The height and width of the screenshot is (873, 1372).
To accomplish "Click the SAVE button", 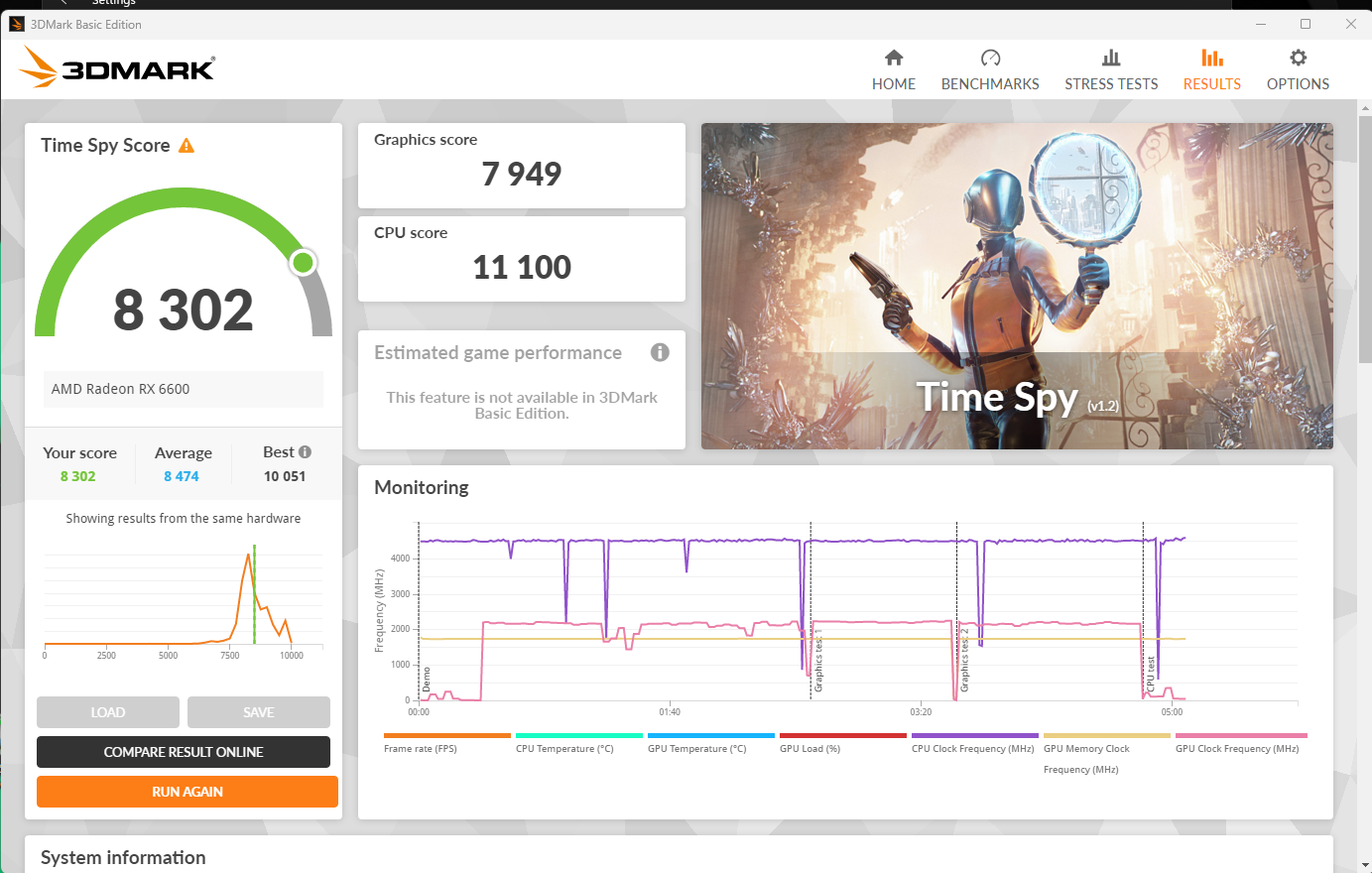I will 259,712.
